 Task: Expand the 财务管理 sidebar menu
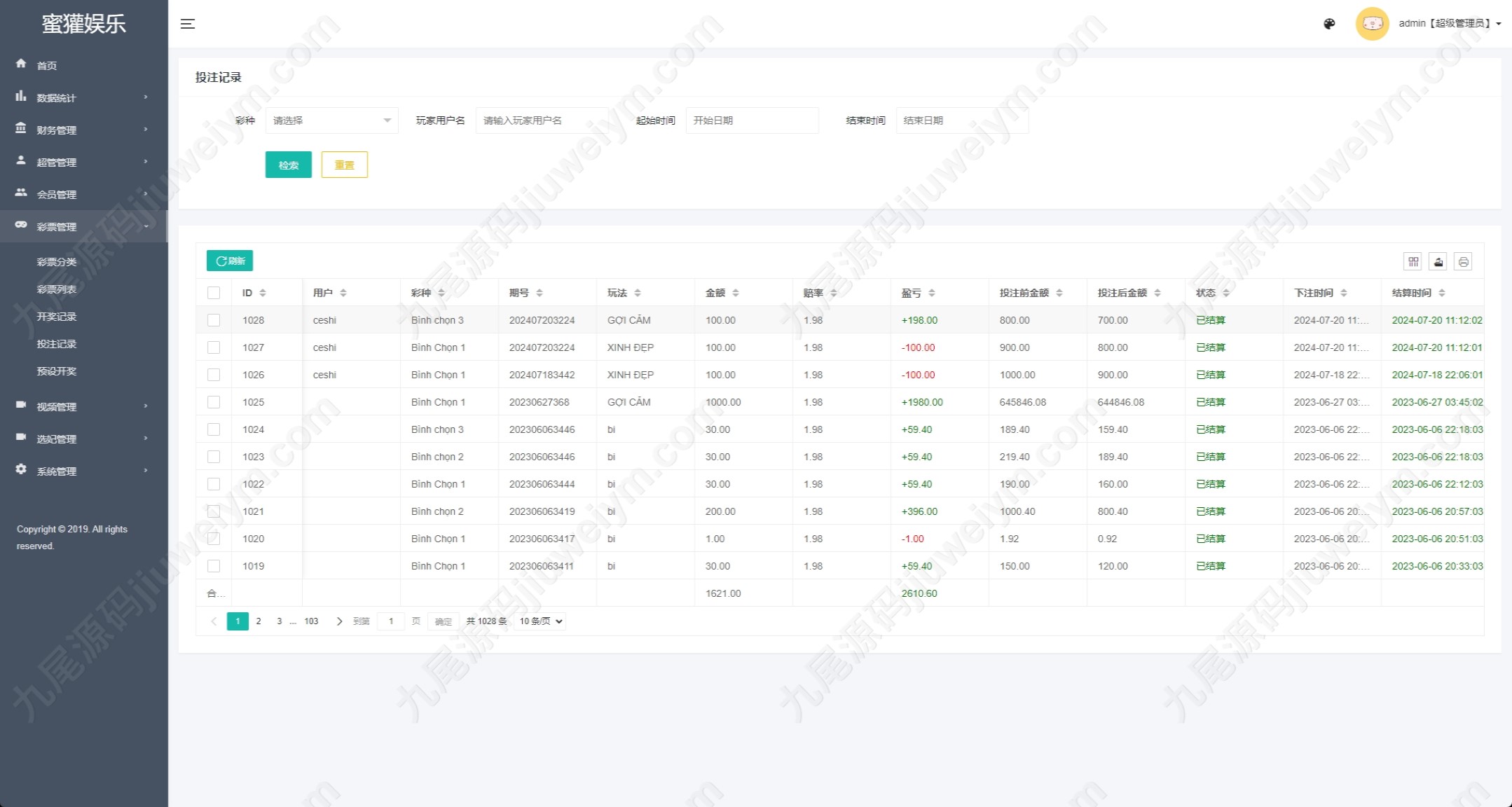(x=84, y=130)
